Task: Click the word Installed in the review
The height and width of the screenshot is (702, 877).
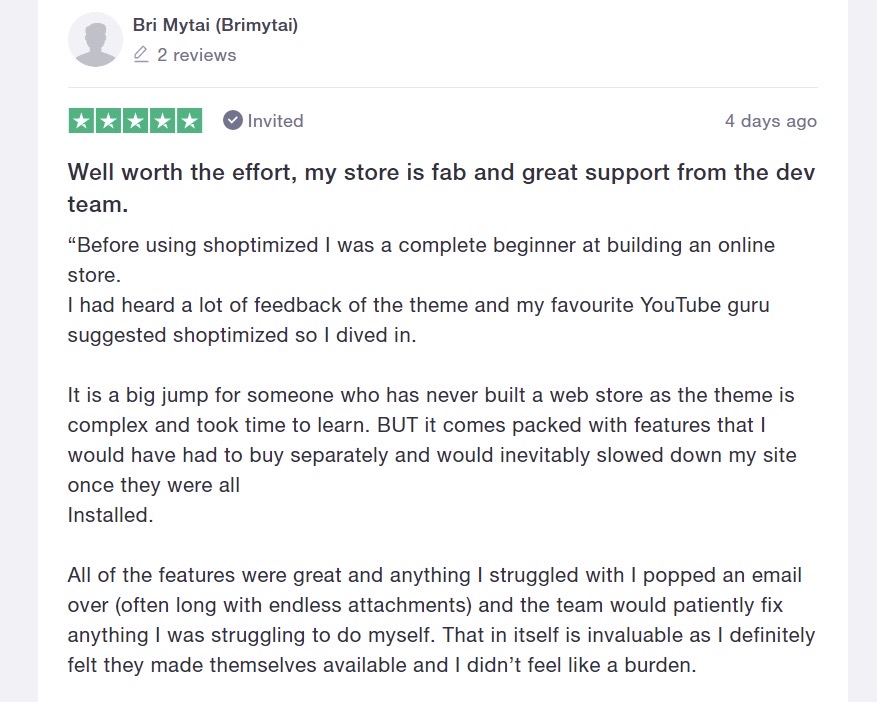Action: click(x=110, y=515)
